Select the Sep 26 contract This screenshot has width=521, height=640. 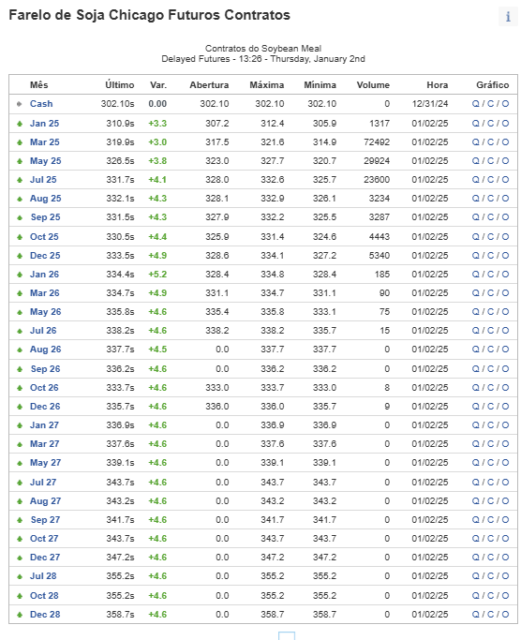45,369
